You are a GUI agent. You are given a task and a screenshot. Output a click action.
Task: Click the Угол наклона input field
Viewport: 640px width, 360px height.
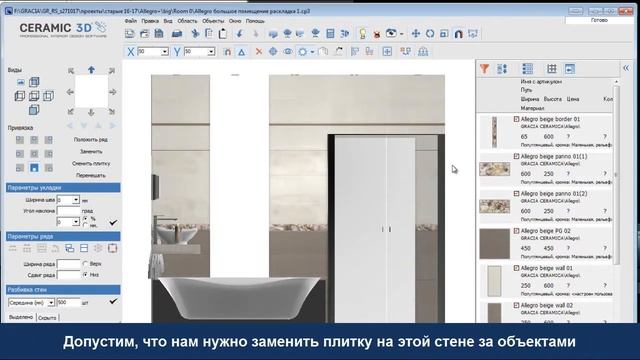68,211
